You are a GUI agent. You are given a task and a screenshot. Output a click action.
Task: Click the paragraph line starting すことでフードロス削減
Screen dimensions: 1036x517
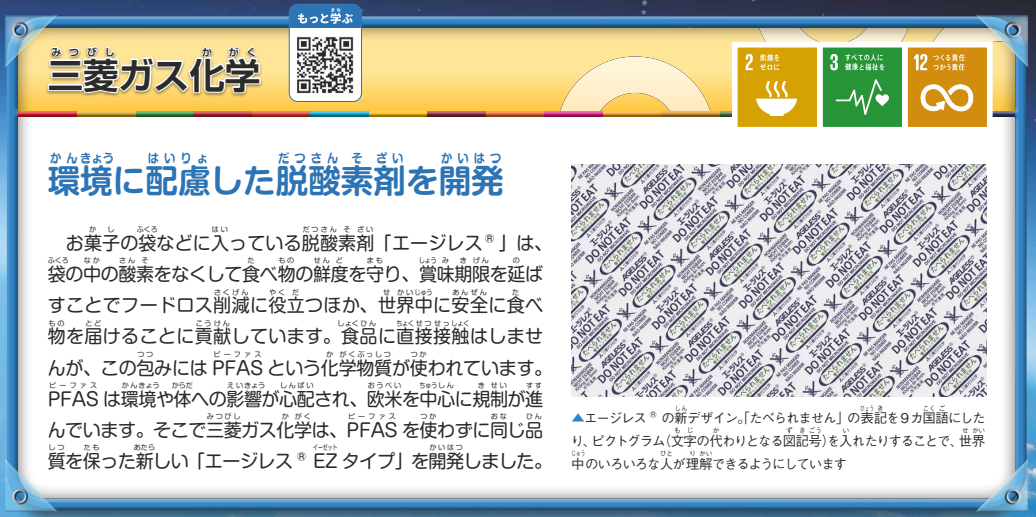[295, 307]
